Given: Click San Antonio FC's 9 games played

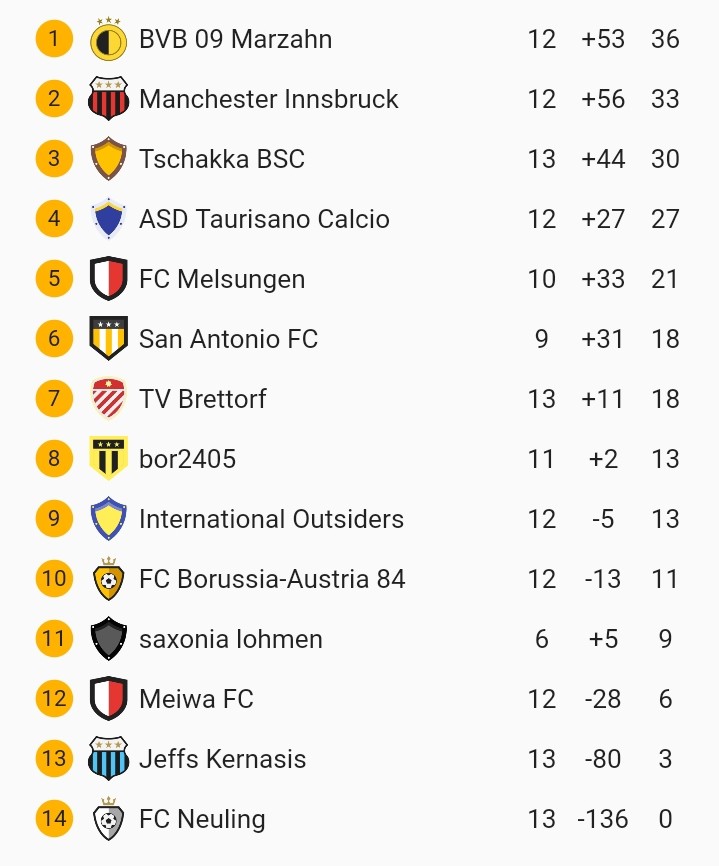Looking at the screenshot, I should [x=542, y=339].
